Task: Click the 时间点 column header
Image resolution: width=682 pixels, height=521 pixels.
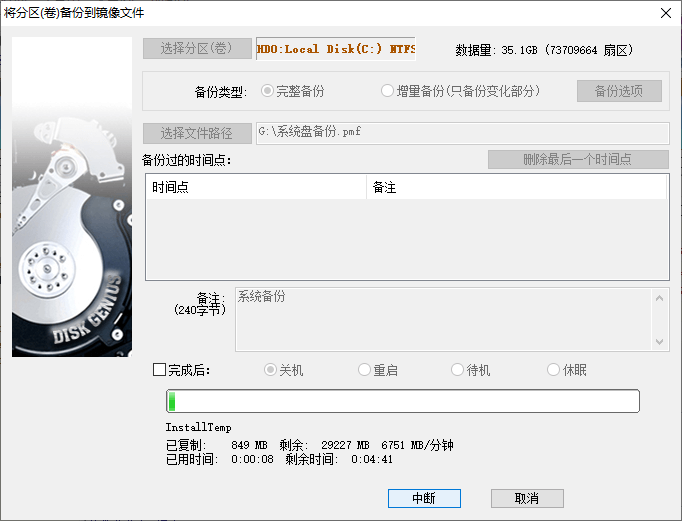Action: point(256,187)
